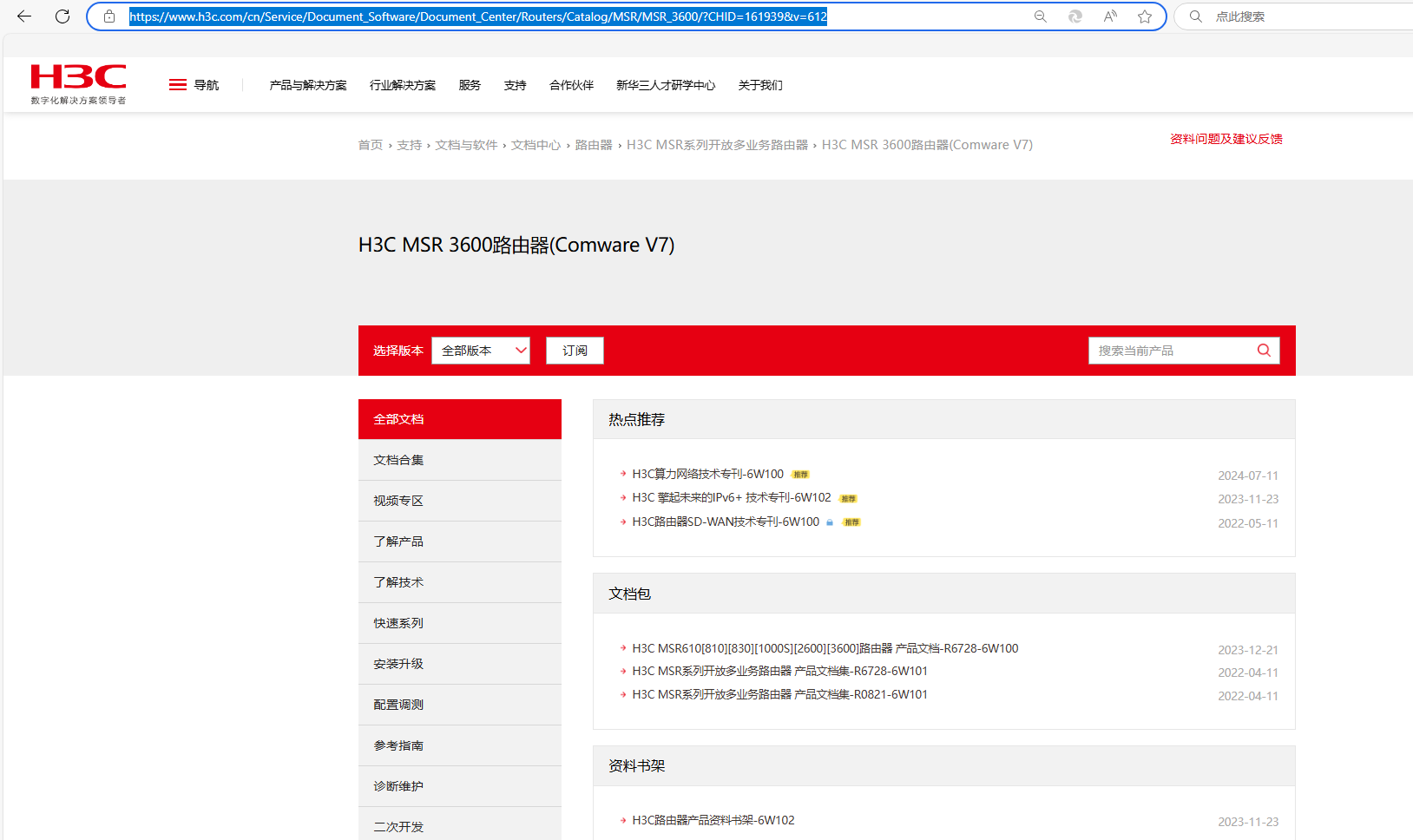Image resolution: width=1413 pixels, height=840 pixels.
Task: Open 关于我们 menu
Action: (x=760, y=85)
